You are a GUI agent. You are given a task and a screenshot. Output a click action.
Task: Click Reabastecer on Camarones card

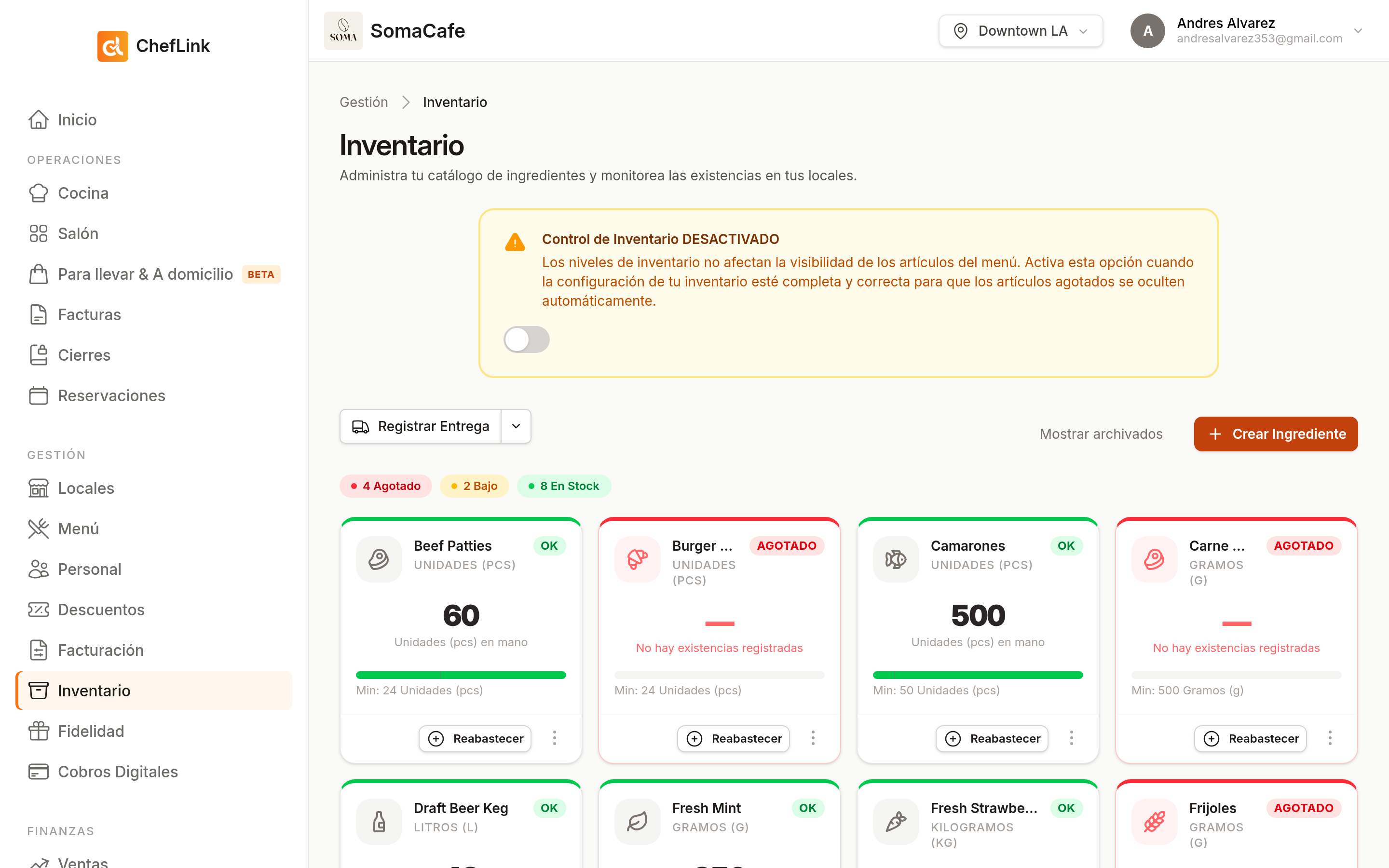click(x=992, y=739)
